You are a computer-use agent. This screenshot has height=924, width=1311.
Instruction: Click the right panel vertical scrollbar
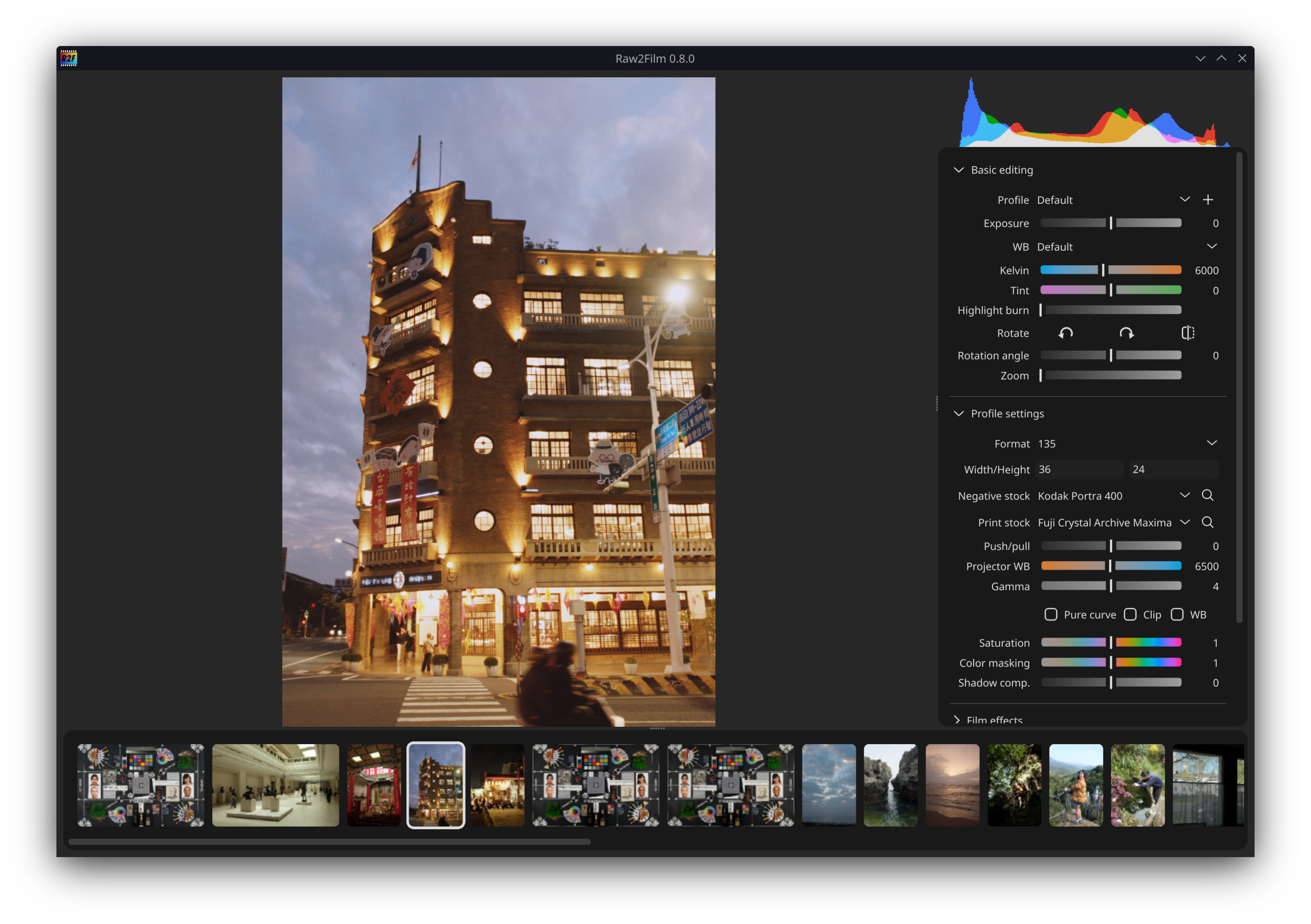[1239, 387]
